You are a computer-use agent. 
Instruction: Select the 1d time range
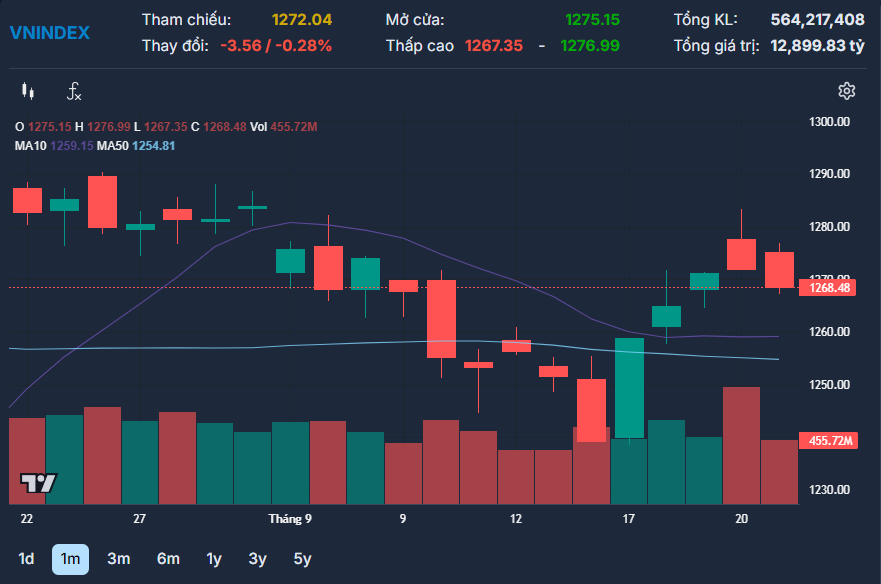coord(26,559)
